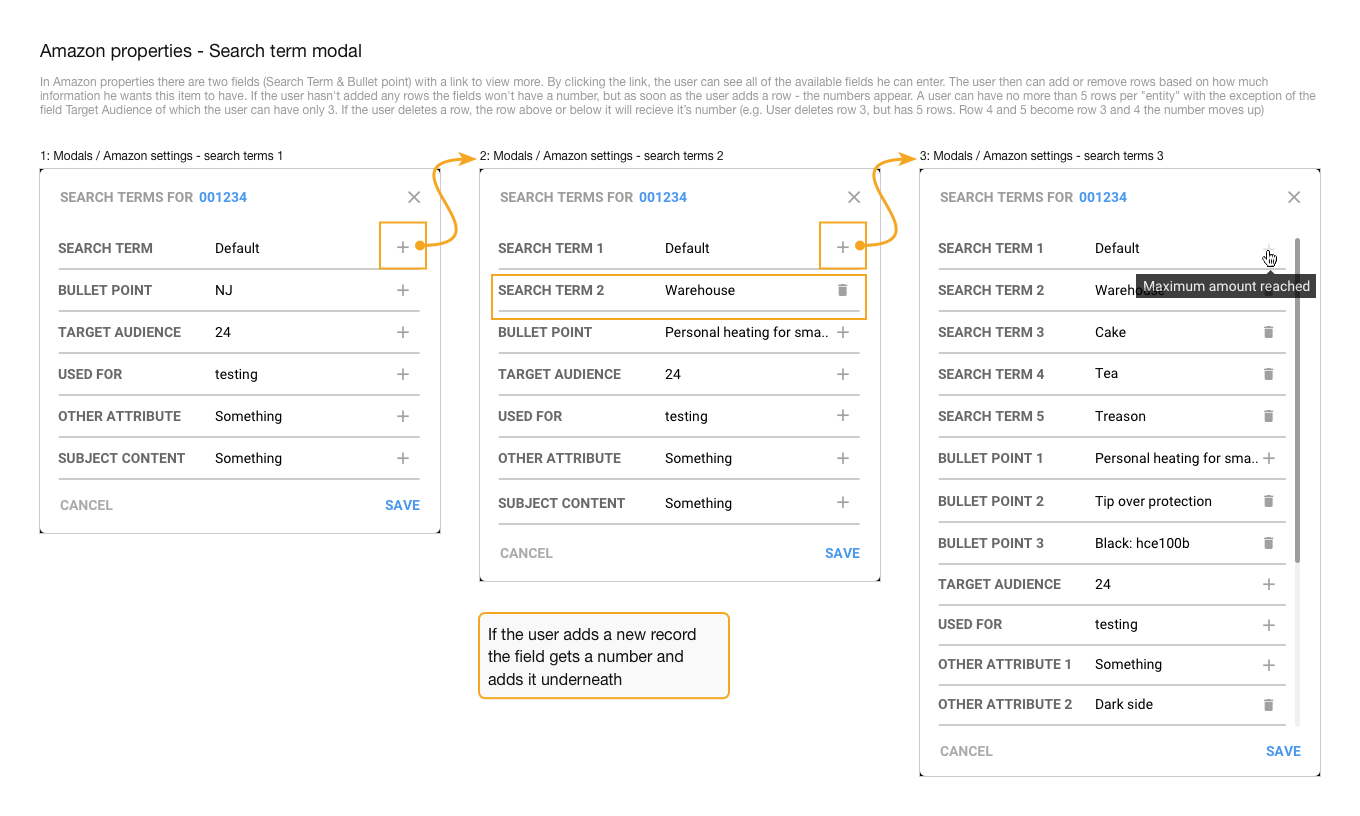Delete the Search Term 3 Cake row

(1269, 332)
